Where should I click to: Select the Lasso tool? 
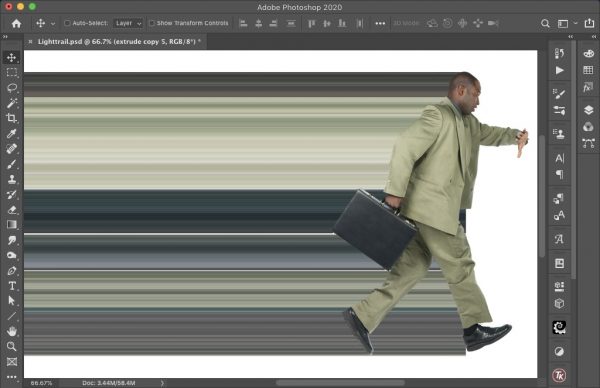tap(11, 88)
